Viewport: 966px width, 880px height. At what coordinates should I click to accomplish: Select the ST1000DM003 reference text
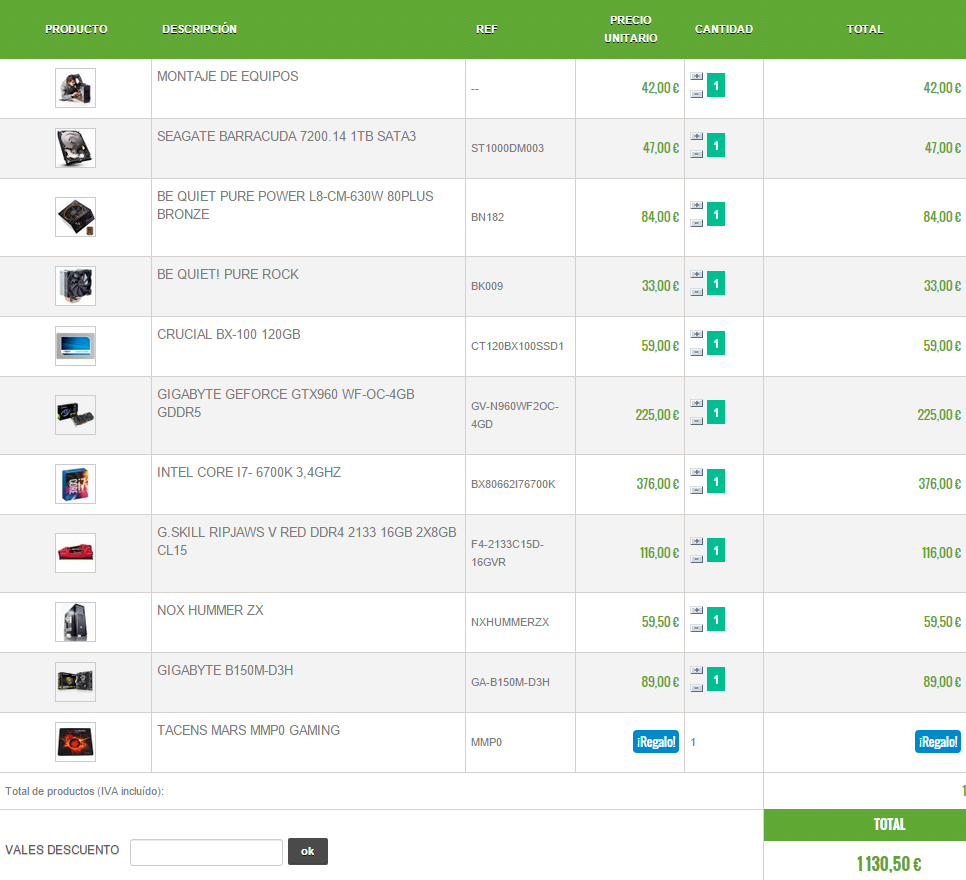[x=508, y=148]
